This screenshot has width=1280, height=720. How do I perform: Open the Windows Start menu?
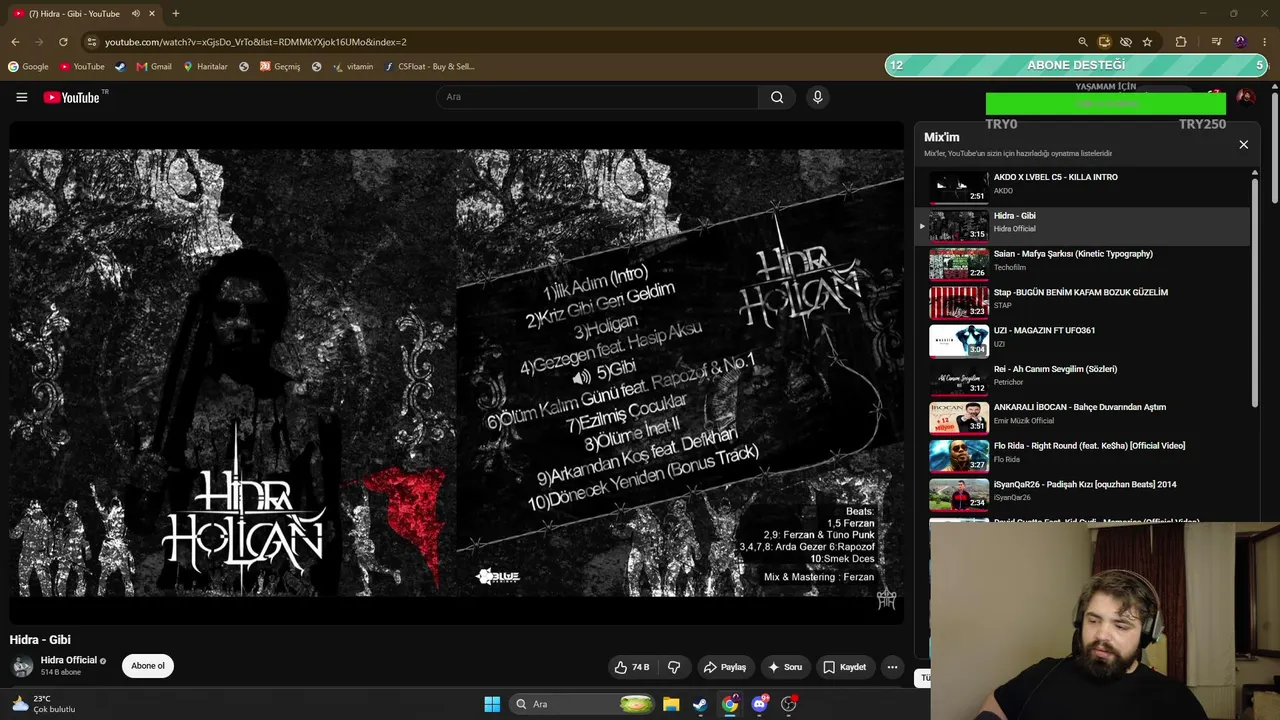(x=492, y=704)
